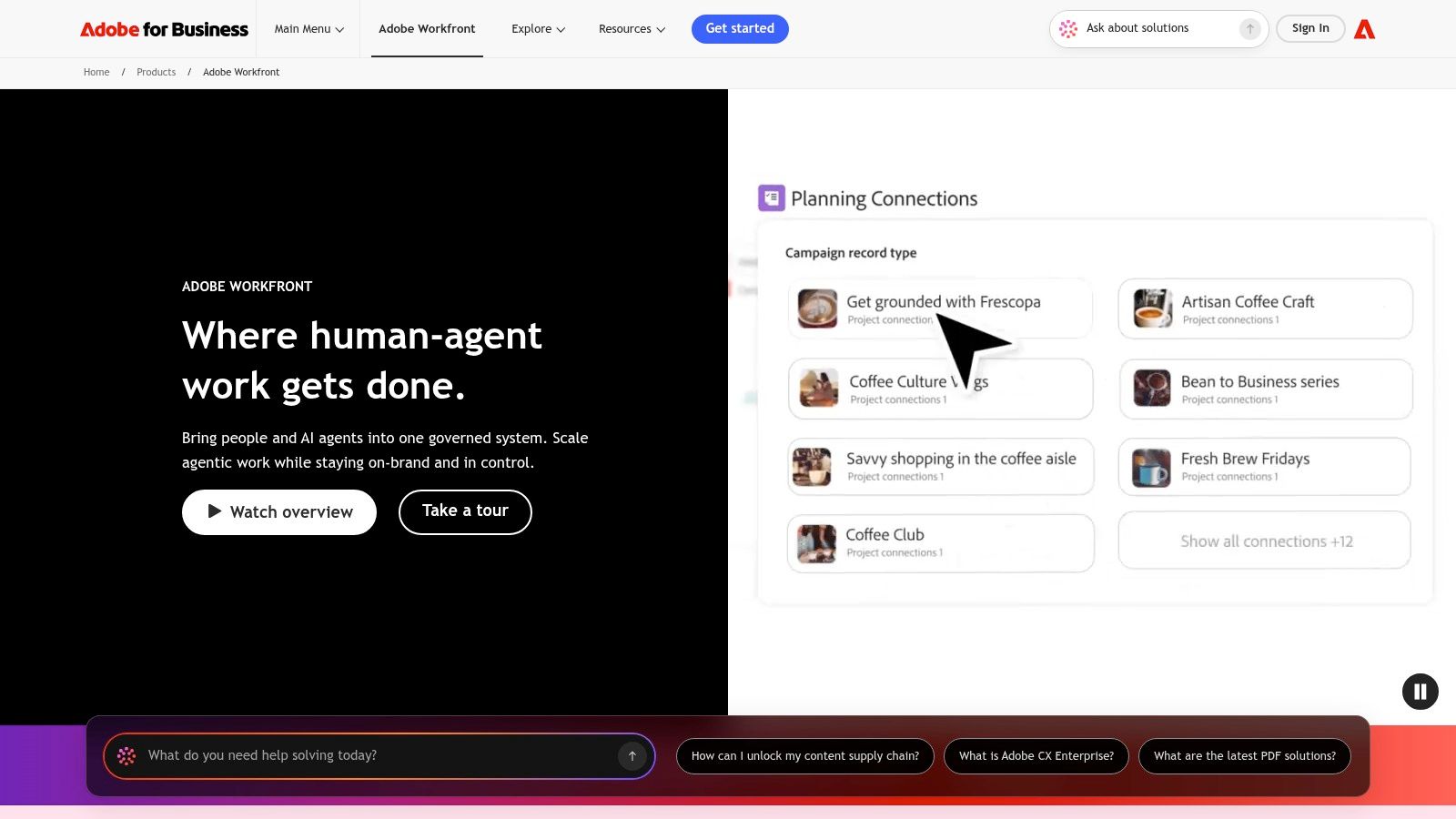
Task: Click Show all connections +12
Action: 1265,541
